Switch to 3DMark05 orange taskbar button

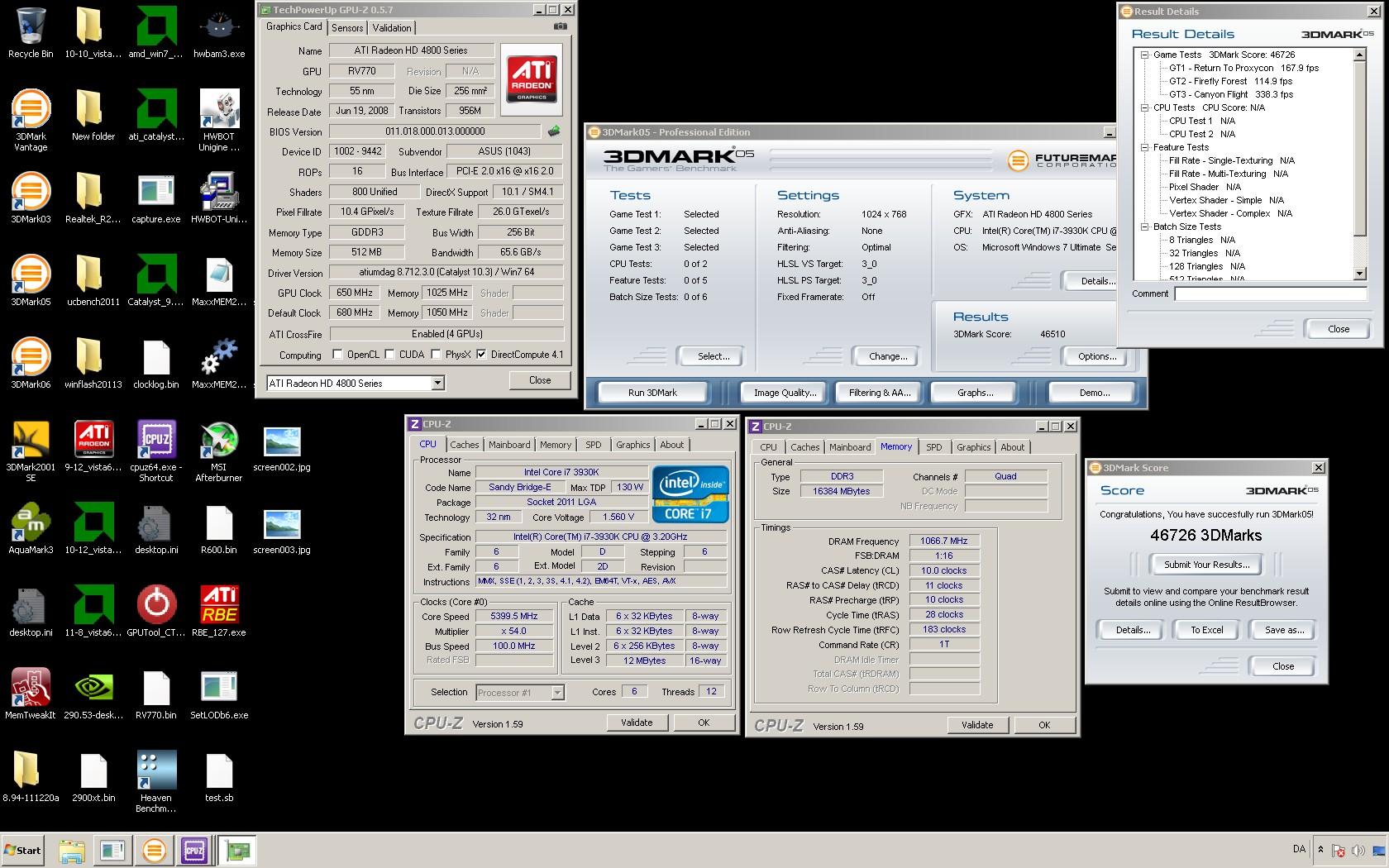pos(154,850)
